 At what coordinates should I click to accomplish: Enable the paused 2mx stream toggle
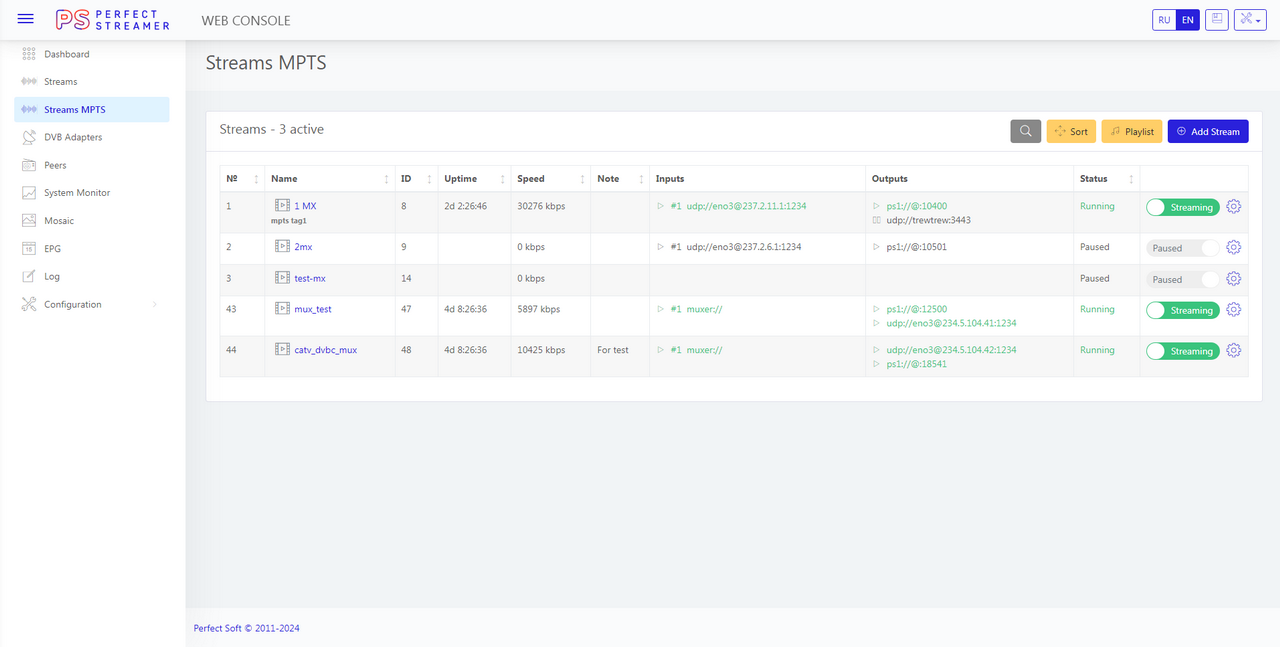[x=1182, y=248]
